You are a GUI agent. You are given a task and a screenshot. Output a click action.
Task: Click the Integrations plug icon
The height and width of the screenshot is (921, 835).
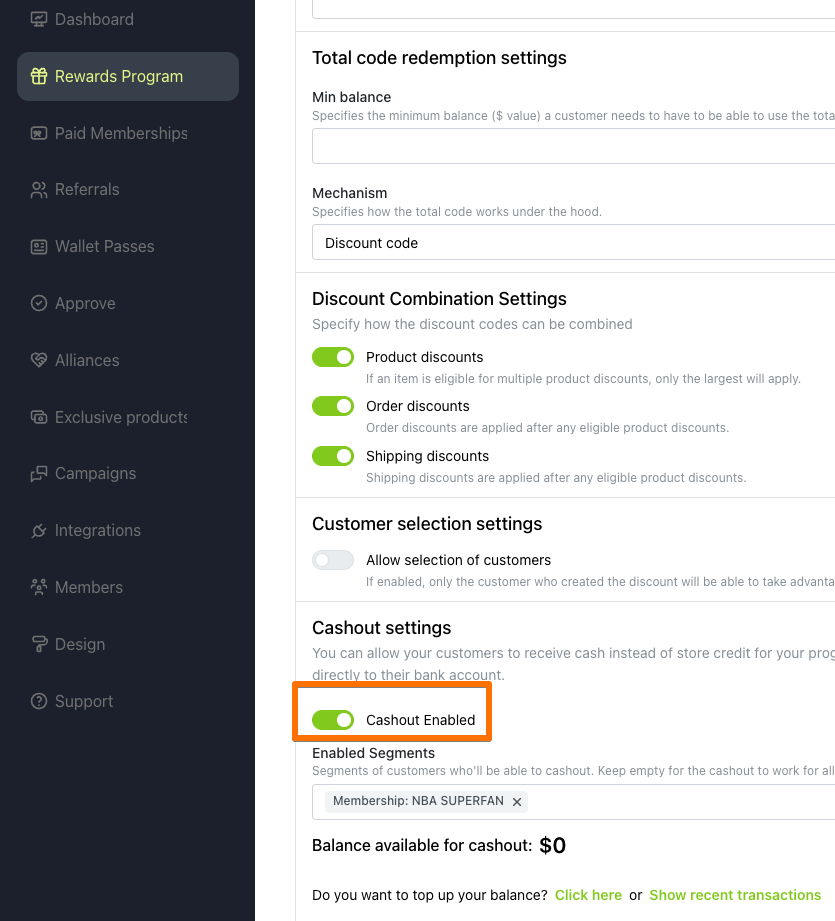tap(39, 530)
